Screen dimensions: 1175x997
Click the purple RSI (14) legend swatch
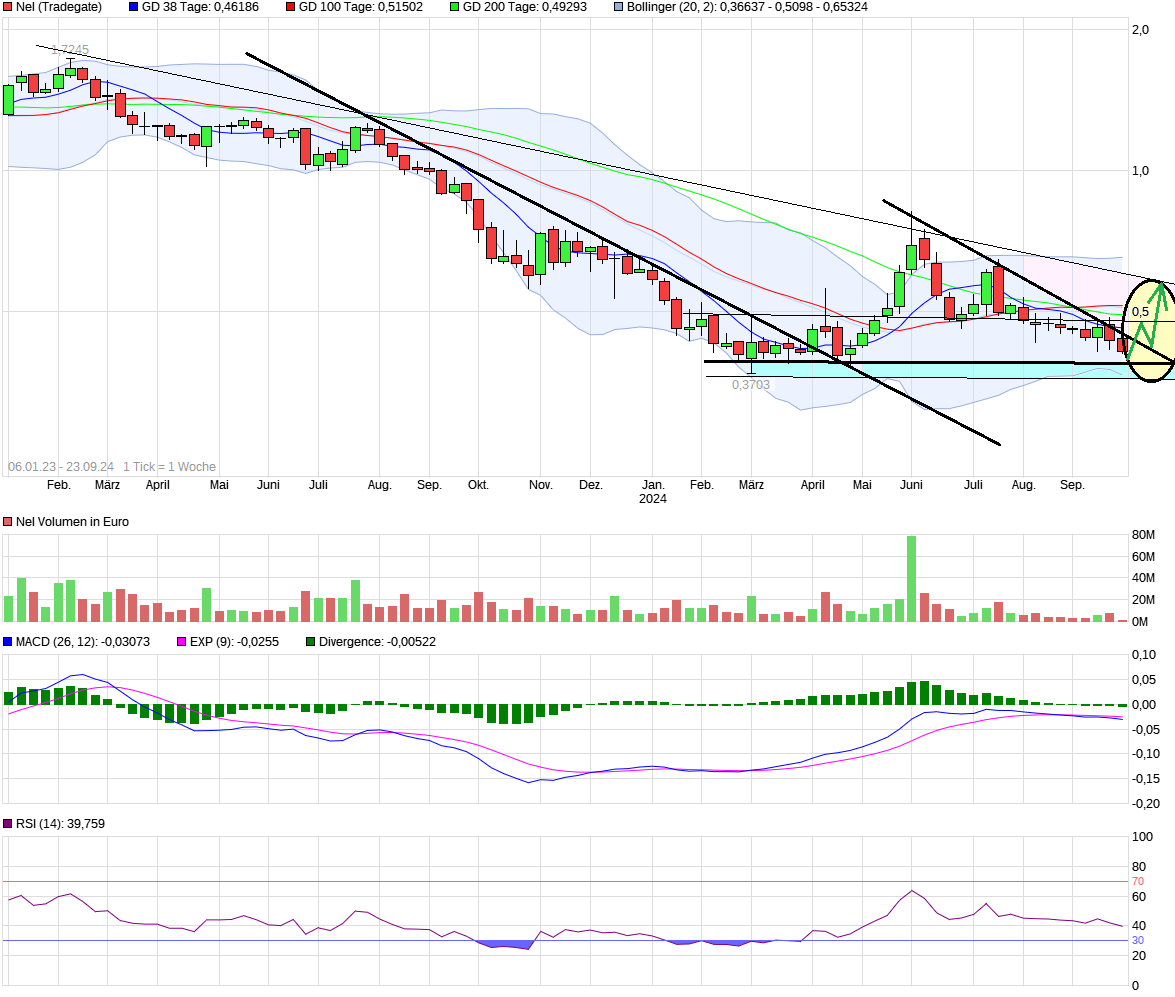(7, 824)
